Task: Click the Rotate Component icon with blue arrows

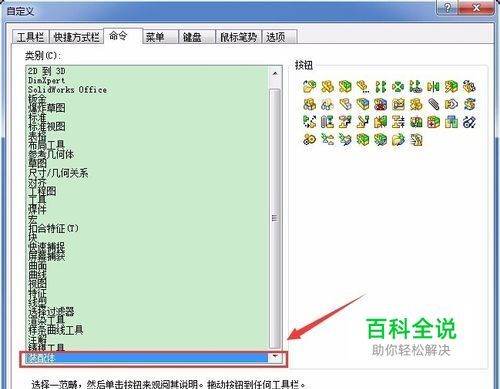Action: tap(469, 104)
